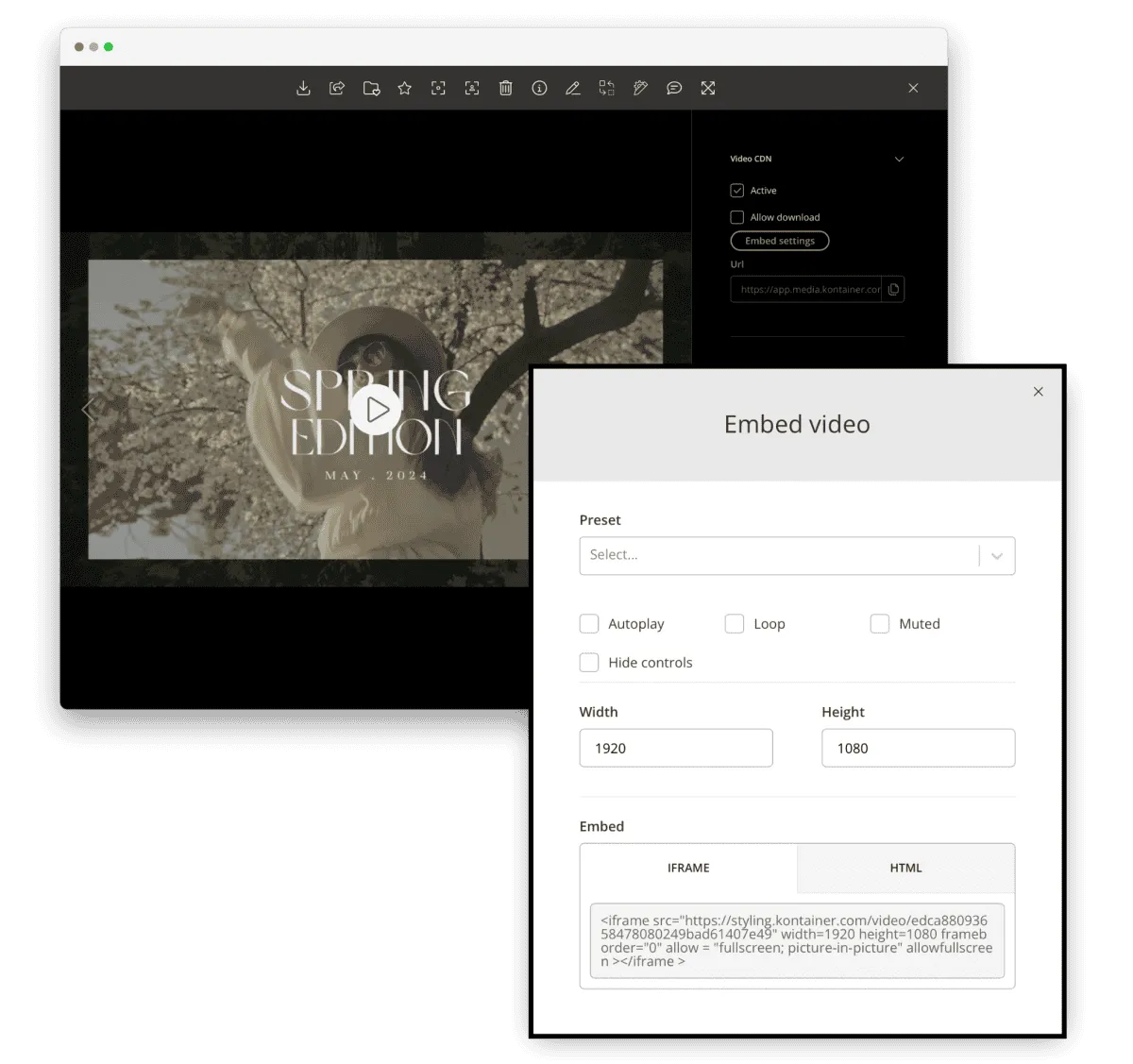Open the Preset dropdown
Viewport: 1133px width, 1064px height.
coord(797,556)
